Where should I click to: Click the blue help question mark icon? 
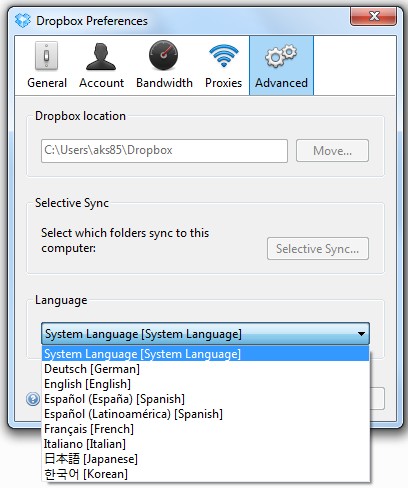click(x=33, y=399)
